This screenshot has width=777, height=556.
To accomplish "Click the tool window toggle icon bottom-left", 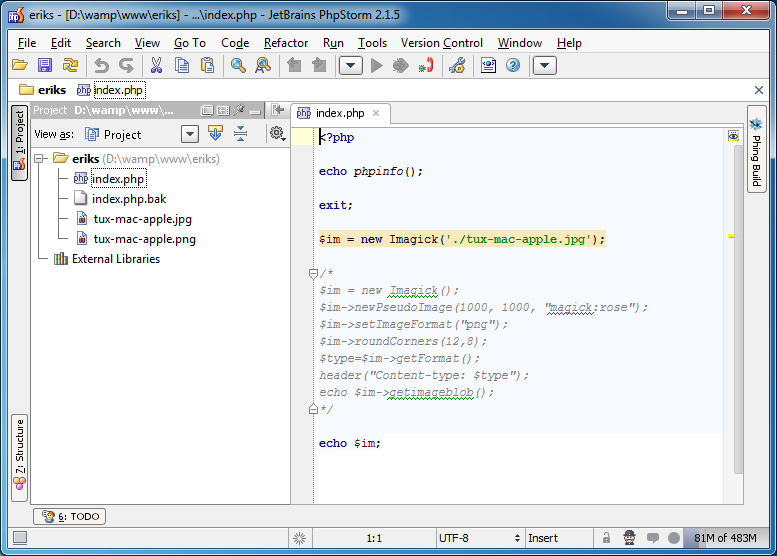I will [20, 538].
